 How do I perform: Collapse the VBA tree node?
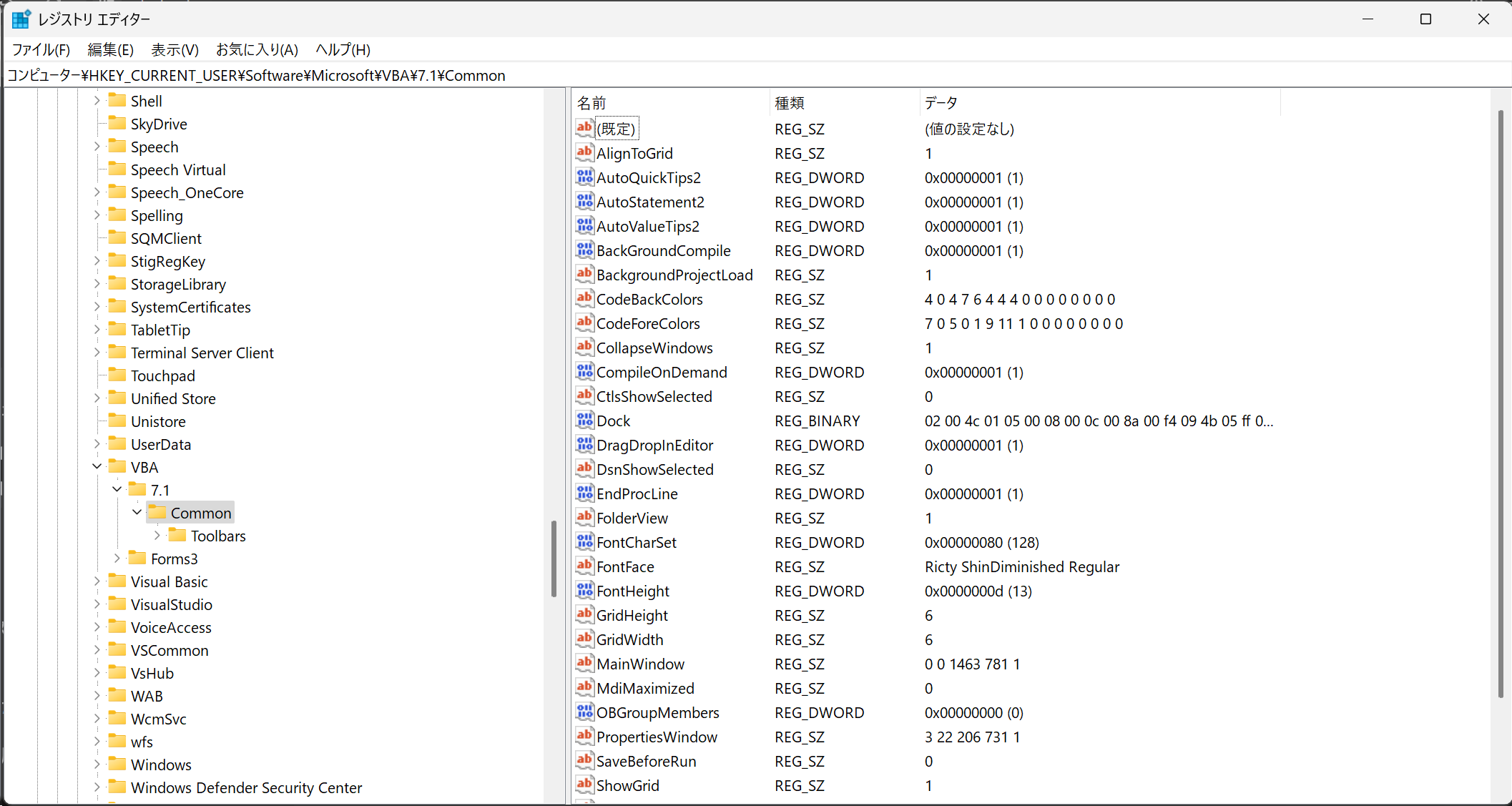(97, 467)
